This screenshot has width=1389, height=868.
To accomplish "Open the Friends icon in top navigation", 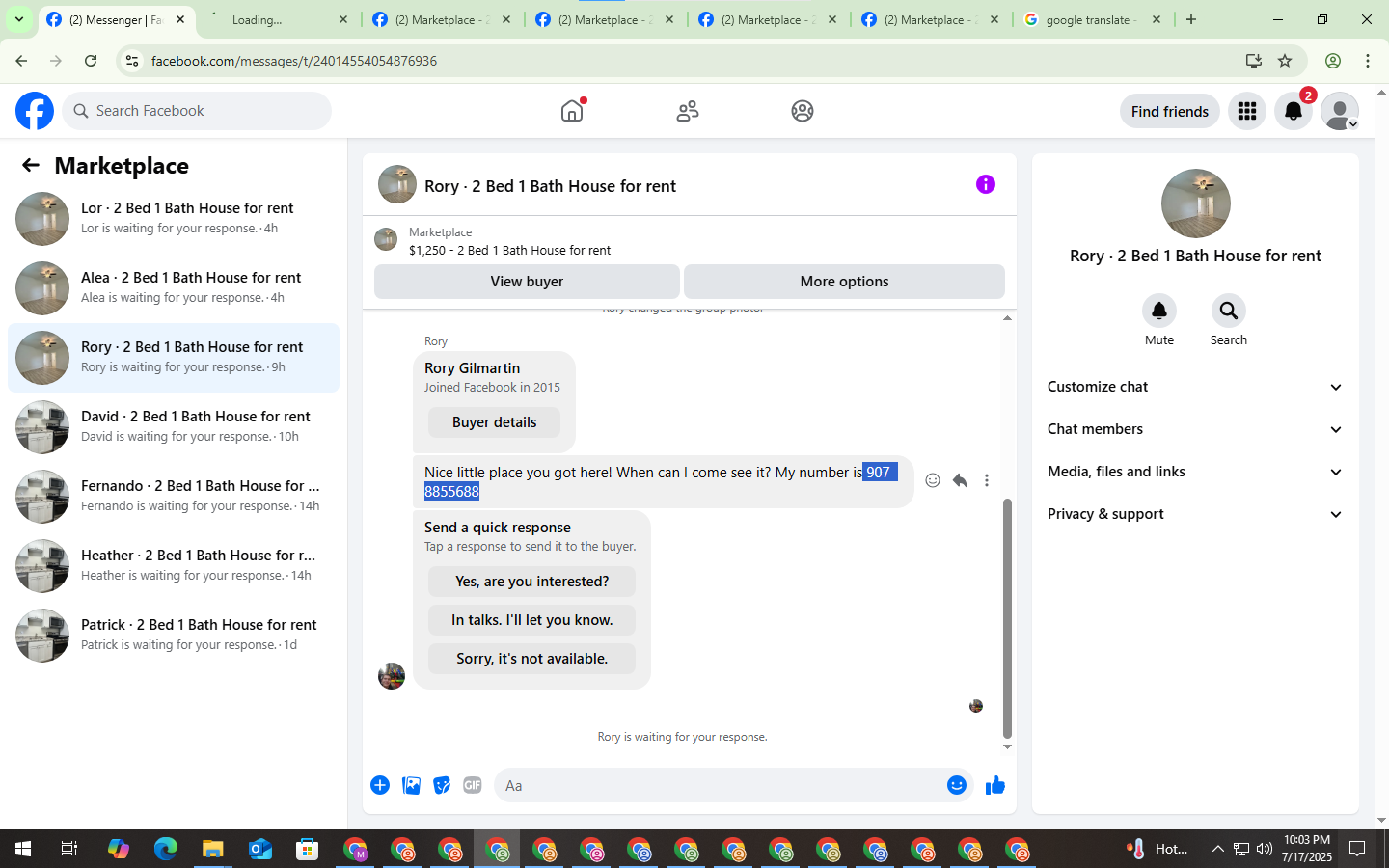I will pyautogui.click(x=688, y=111).
